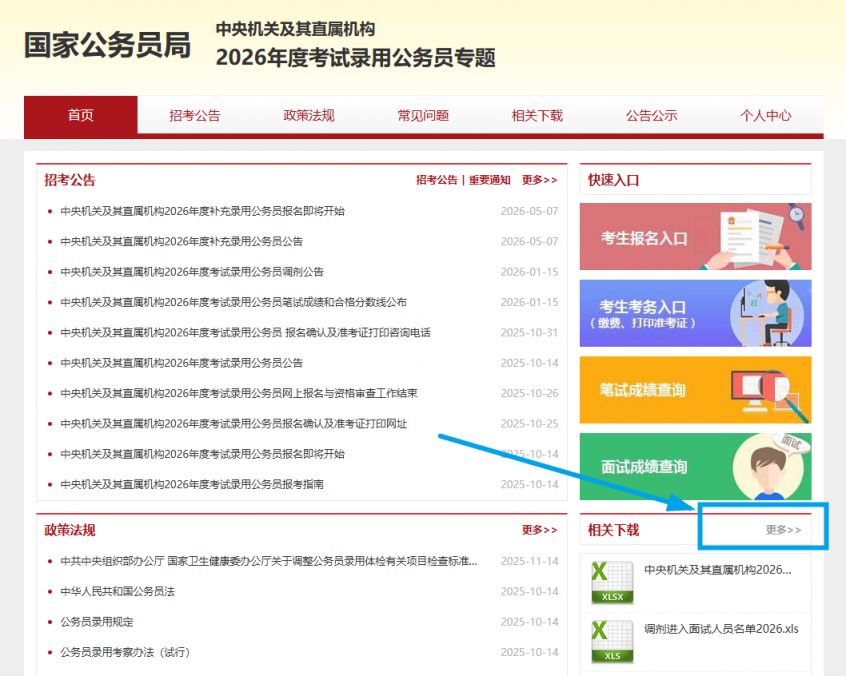Select the 招考公告 sub-tab link in header
The width and height of the screenshot is (846, 676).
point(436,180)
